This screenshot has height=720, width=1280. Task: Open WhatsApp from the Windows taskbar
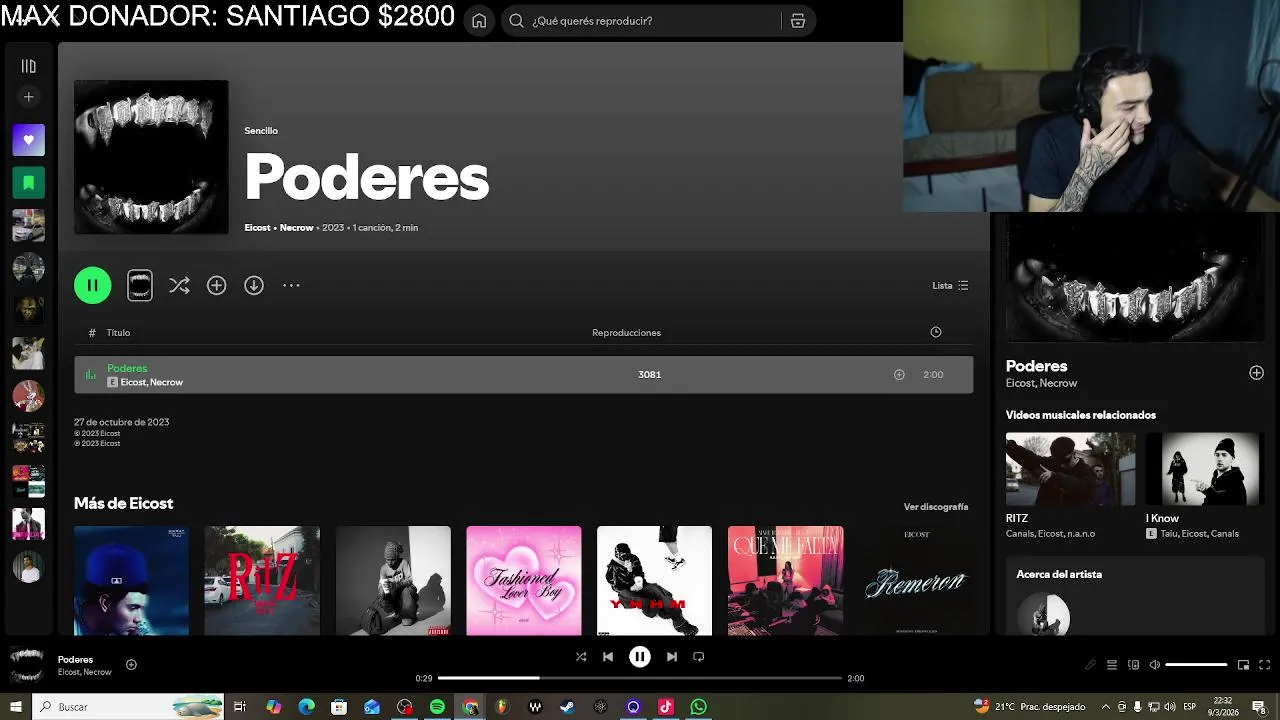pyautogui.click(x=699, y=707)
